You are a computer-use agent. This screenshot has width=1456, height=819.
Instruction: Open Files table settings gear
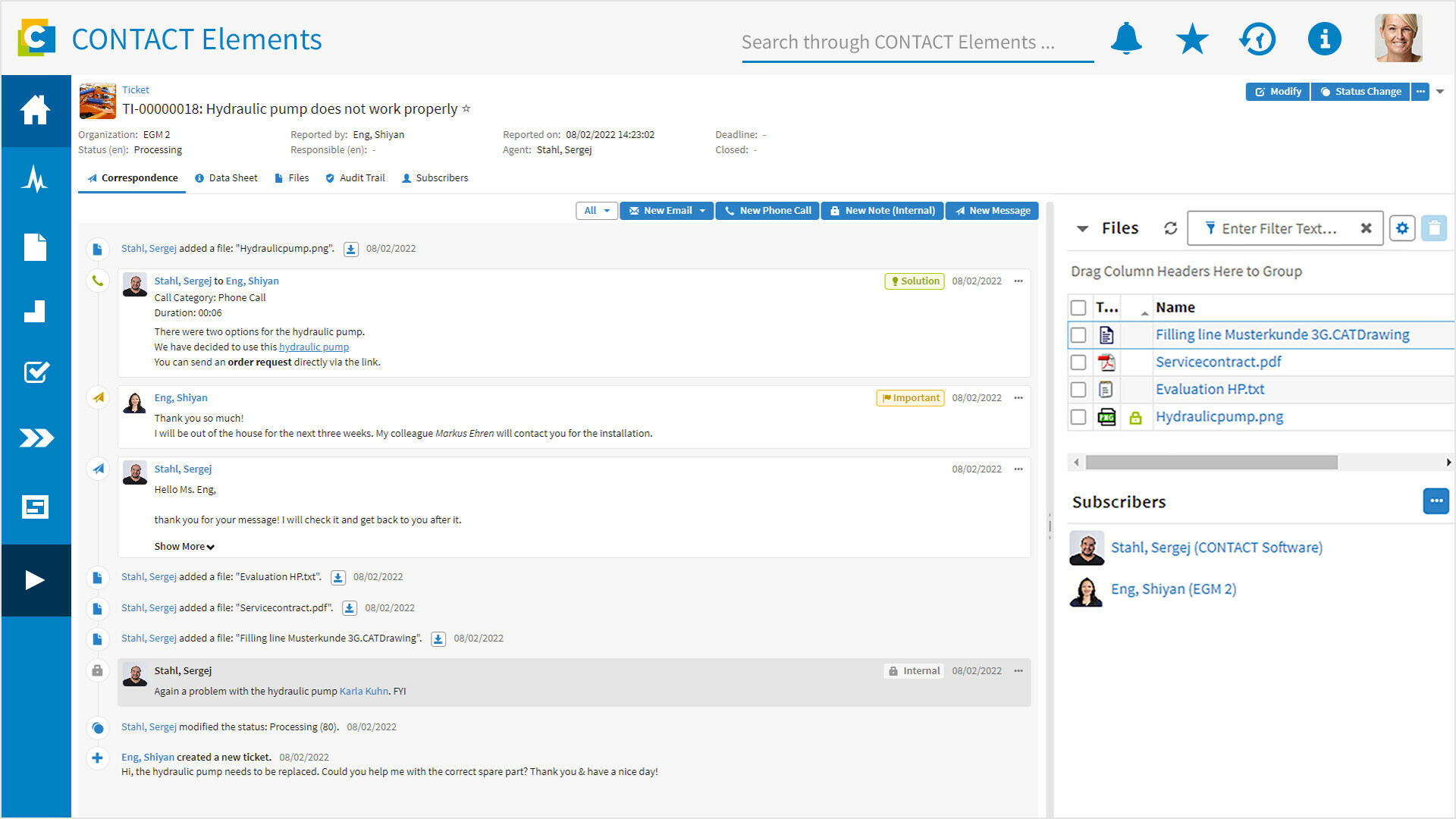pos(1402,228)
